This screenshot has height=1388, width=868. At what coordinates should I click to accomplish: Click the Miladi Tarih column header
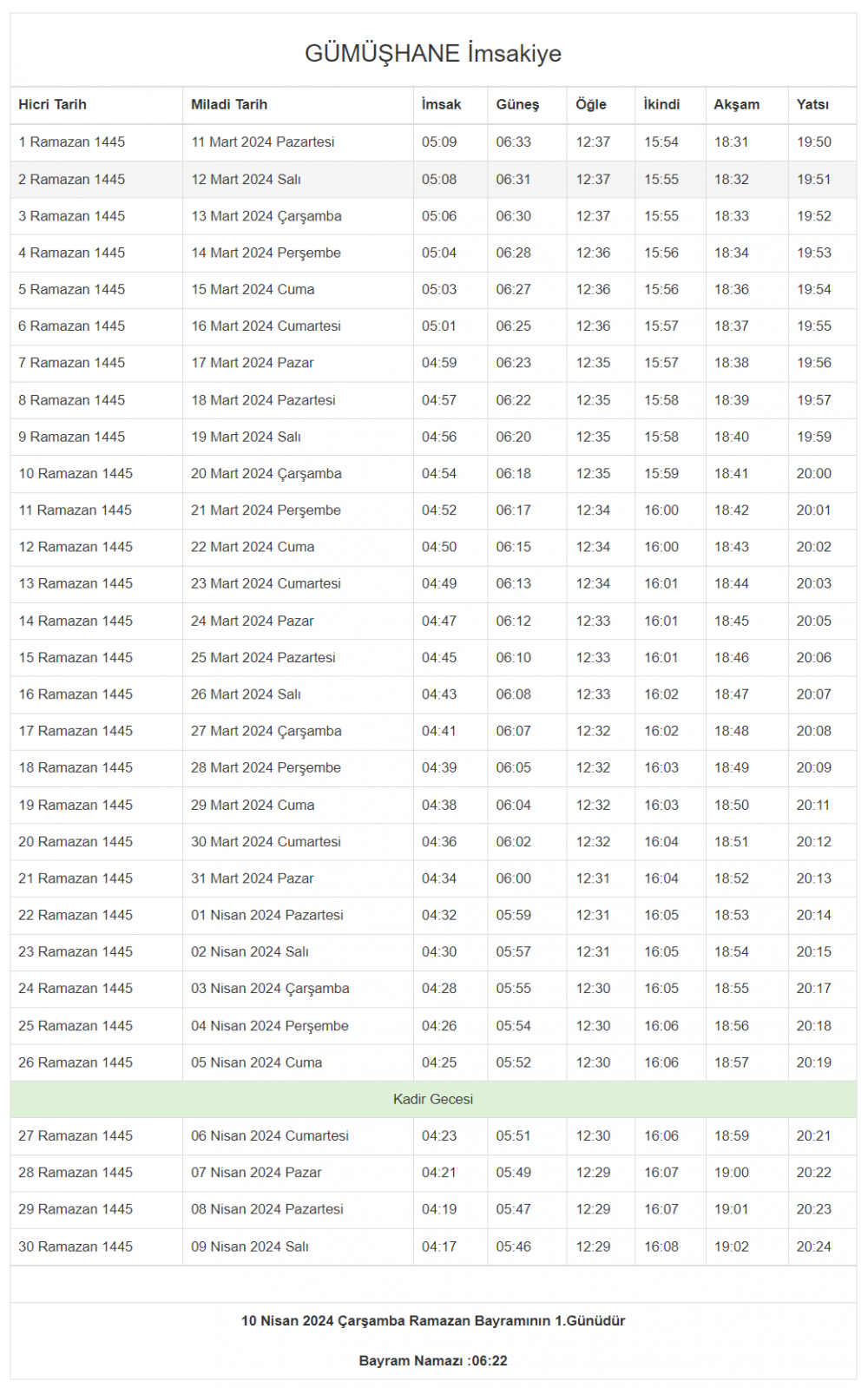(229, 104)
